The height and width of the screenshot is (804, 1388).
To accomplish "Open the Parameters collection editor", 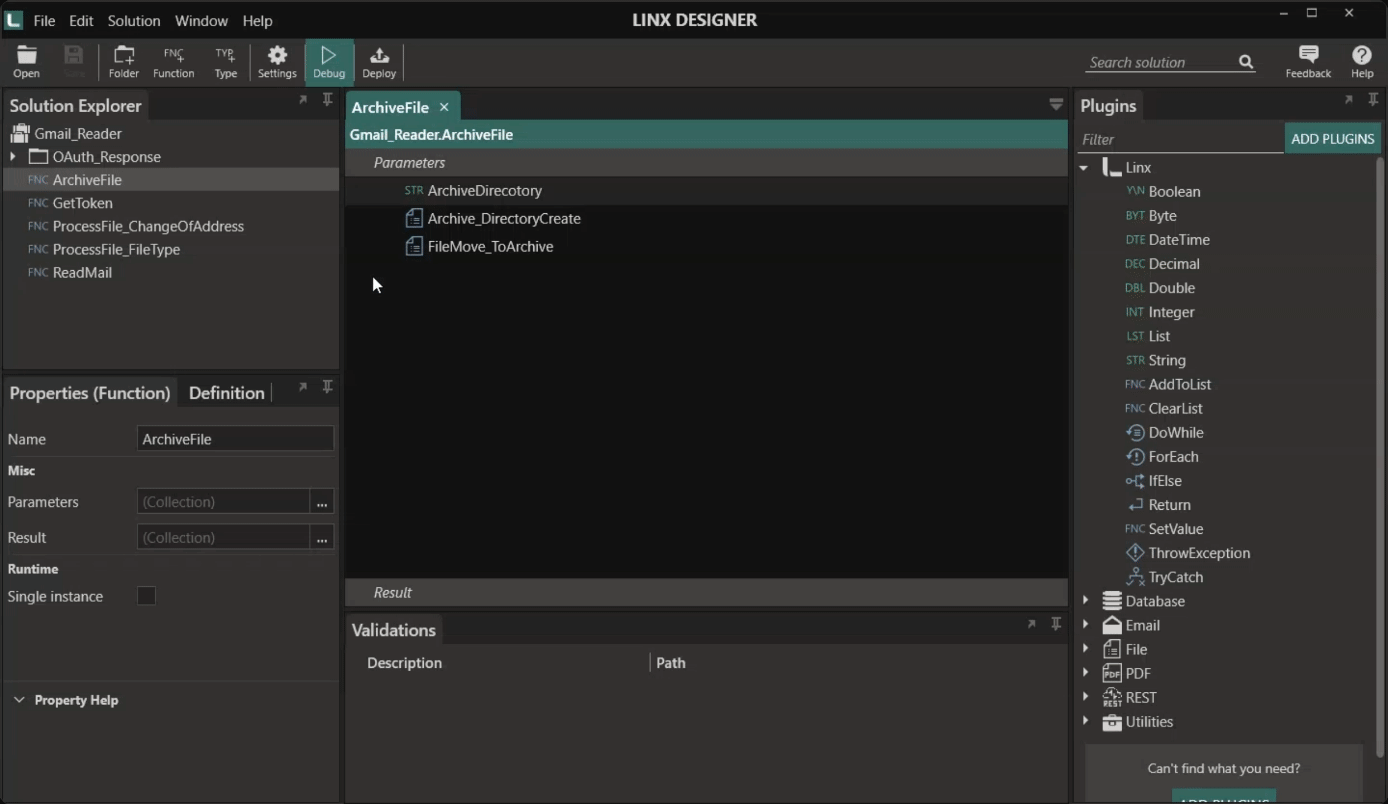I will click(322, 502).
